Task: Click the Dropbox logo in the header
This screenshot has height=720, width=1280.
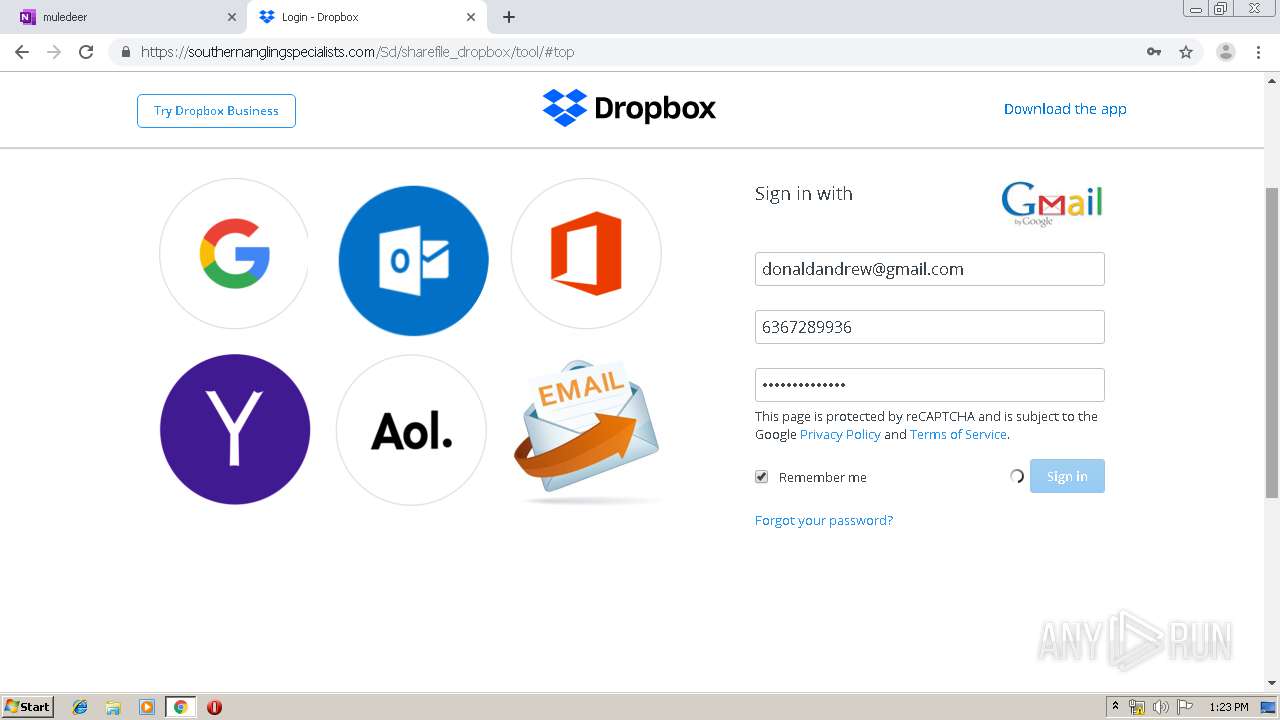Action: pos(629,107)
